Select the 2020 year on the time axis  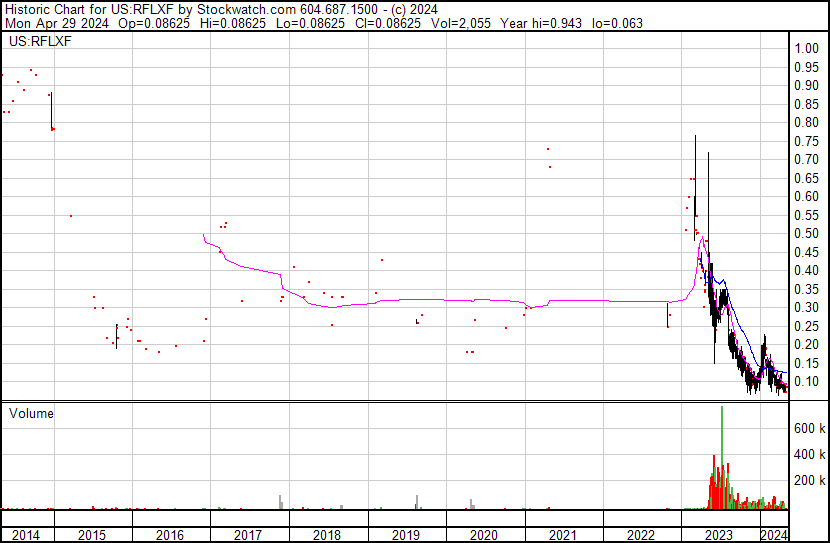coord(484,535)
